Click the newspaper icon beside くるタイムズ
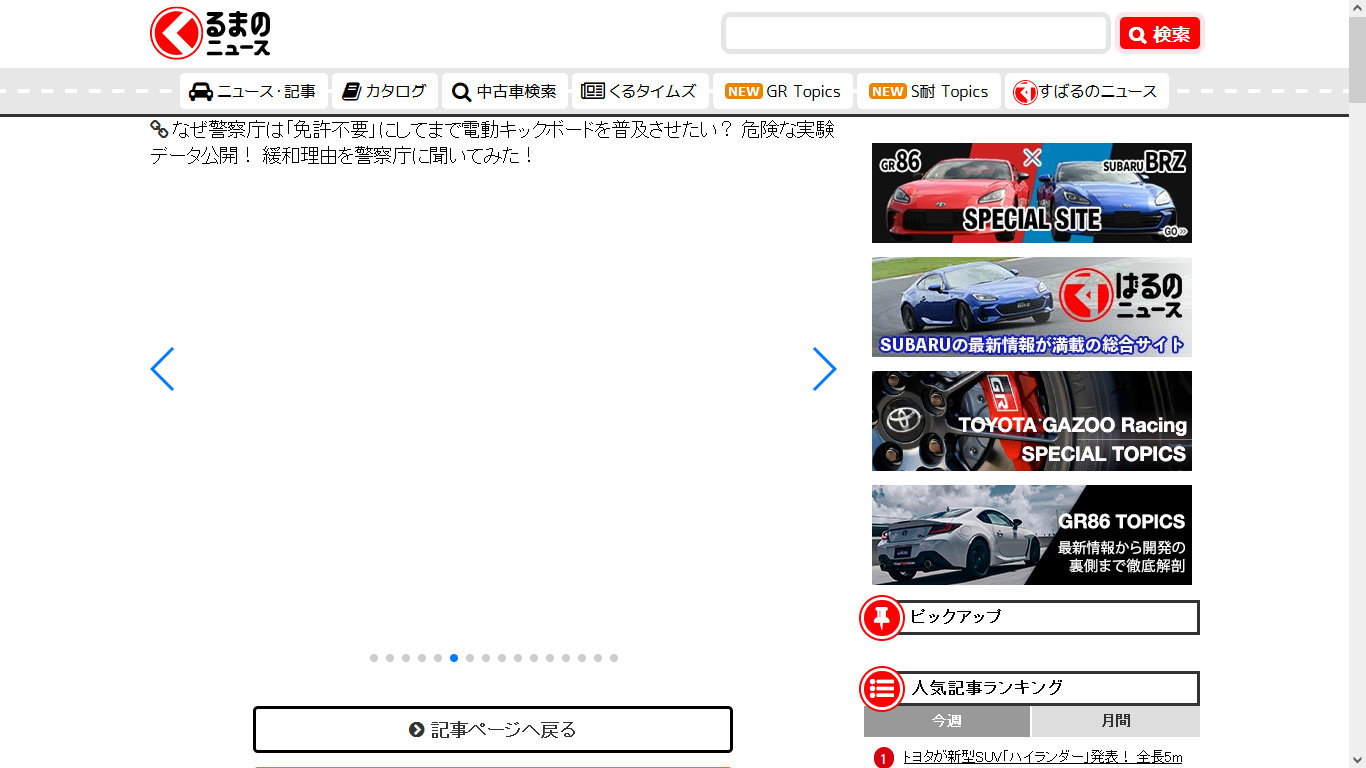This screenshot has width=1366, height=768. pyautogui.click(x=592, y=91)
